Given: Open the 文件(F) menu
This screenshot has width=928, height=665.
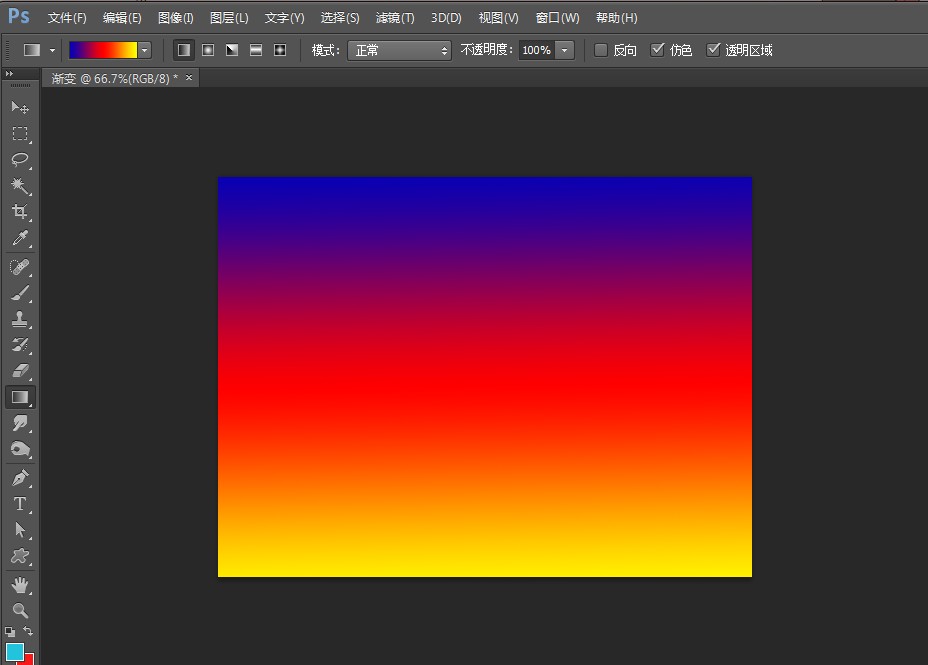Looking at the screenshot, I should (67, 18).
